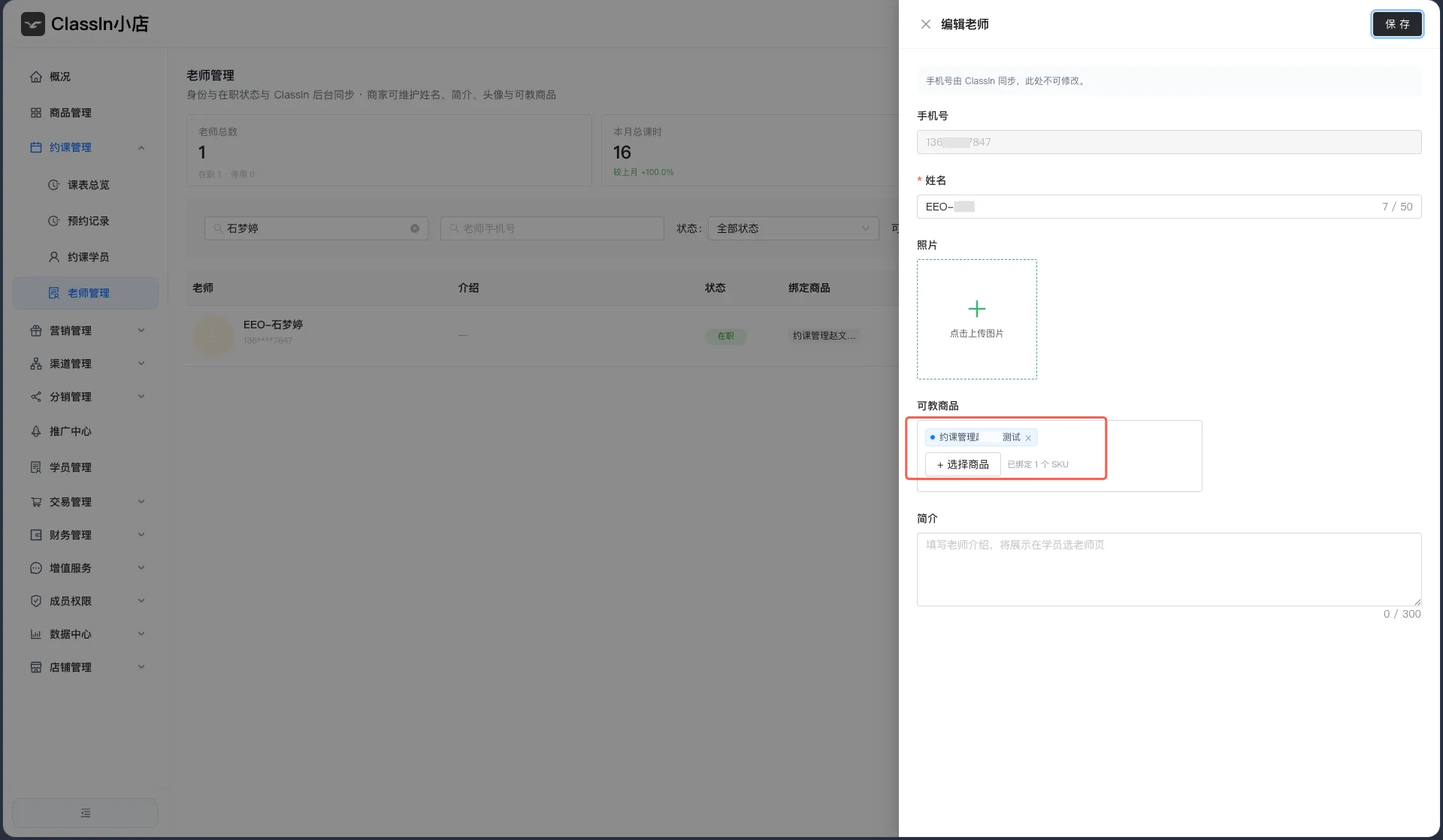Expand the 分销管理 chevron

[141, 397]
